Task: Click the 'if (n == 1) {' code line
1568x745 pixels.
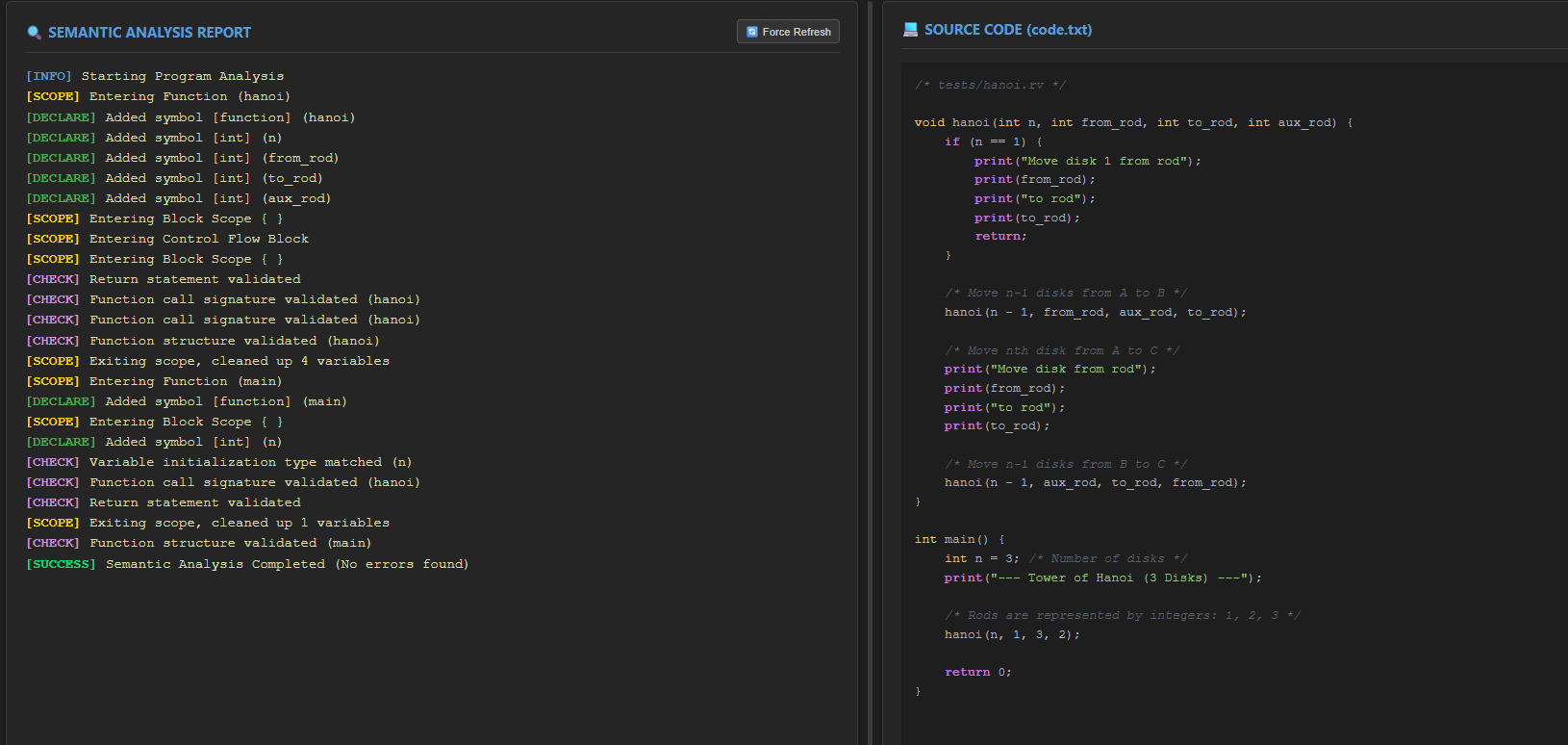Action: pos(994,141)
